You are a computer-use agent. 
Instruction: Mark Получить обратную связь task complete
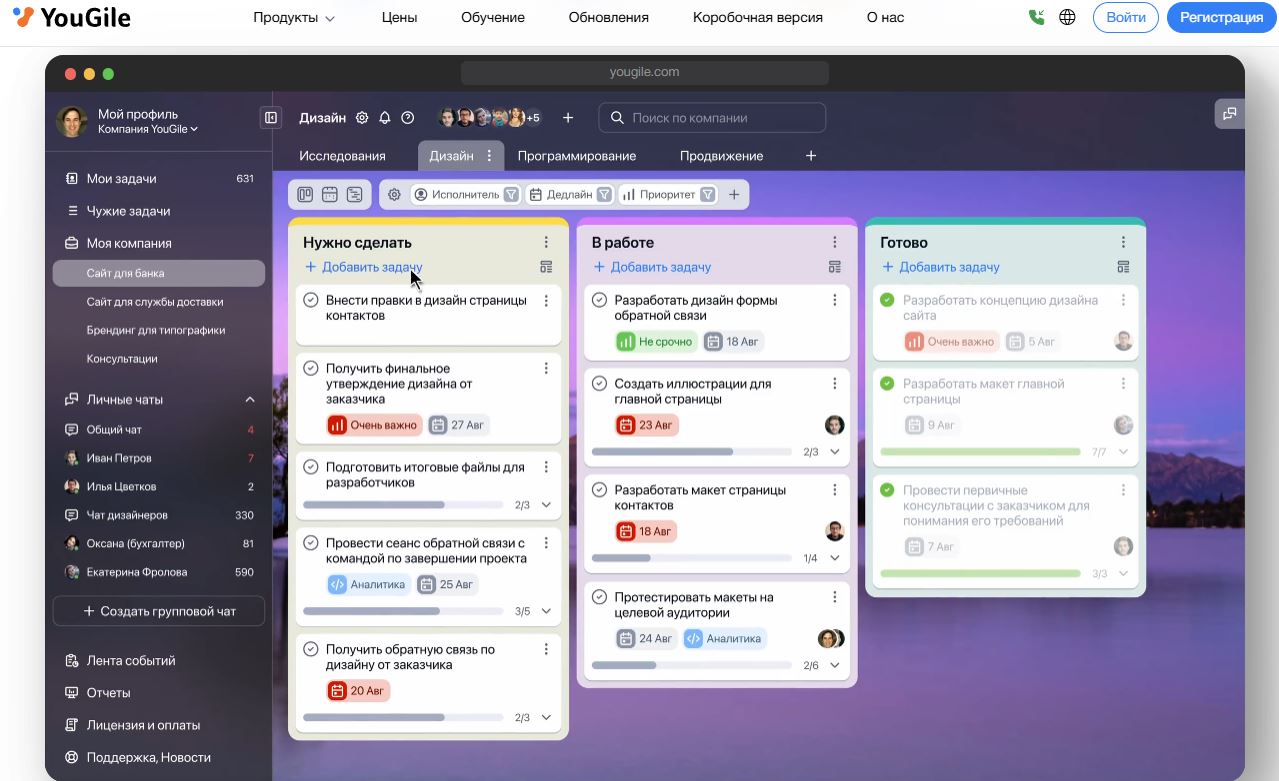[x=311, y=649]
